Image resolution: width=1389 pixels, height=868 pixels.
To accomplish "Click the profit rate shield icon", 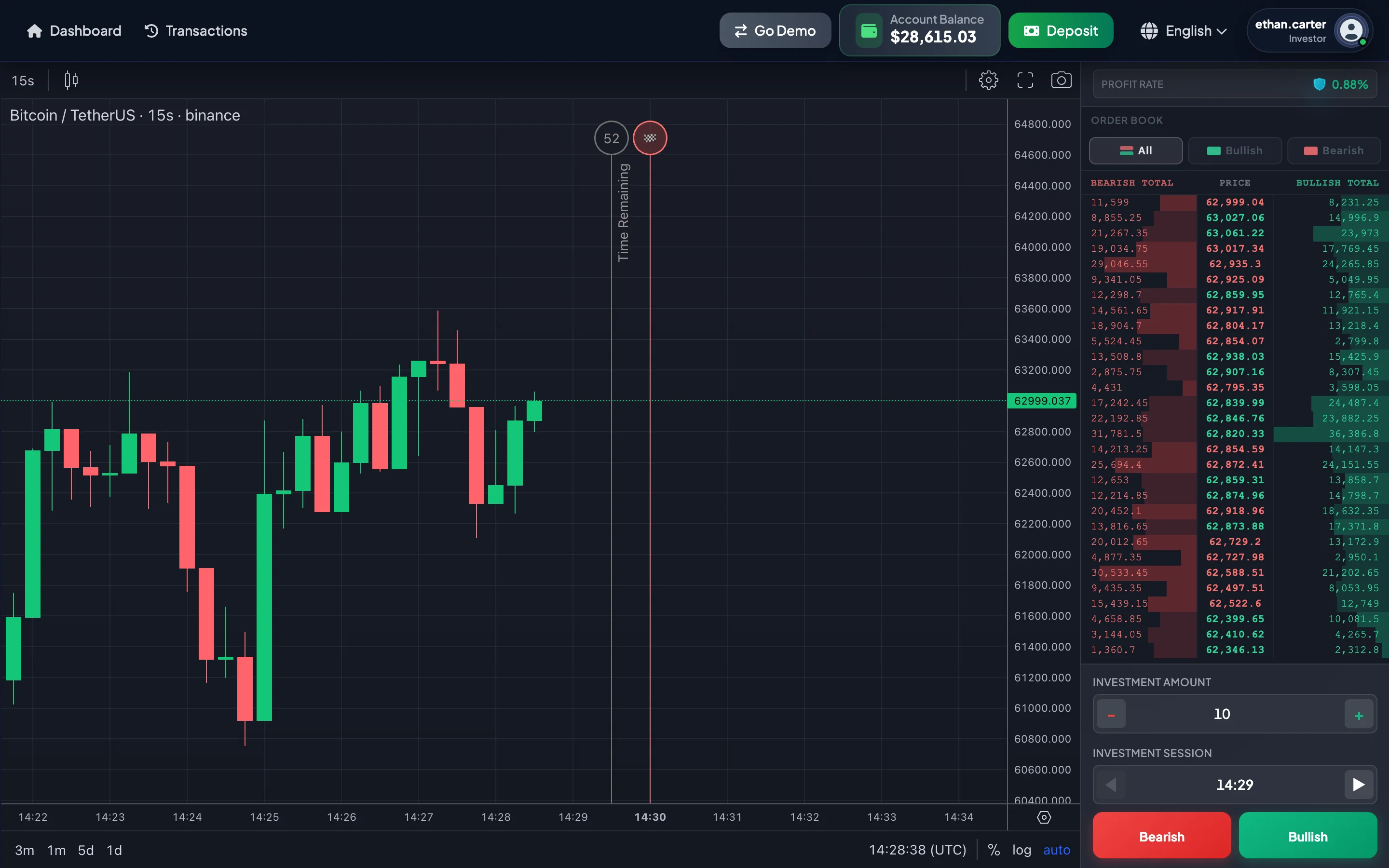I will (x=1319, y=84).
